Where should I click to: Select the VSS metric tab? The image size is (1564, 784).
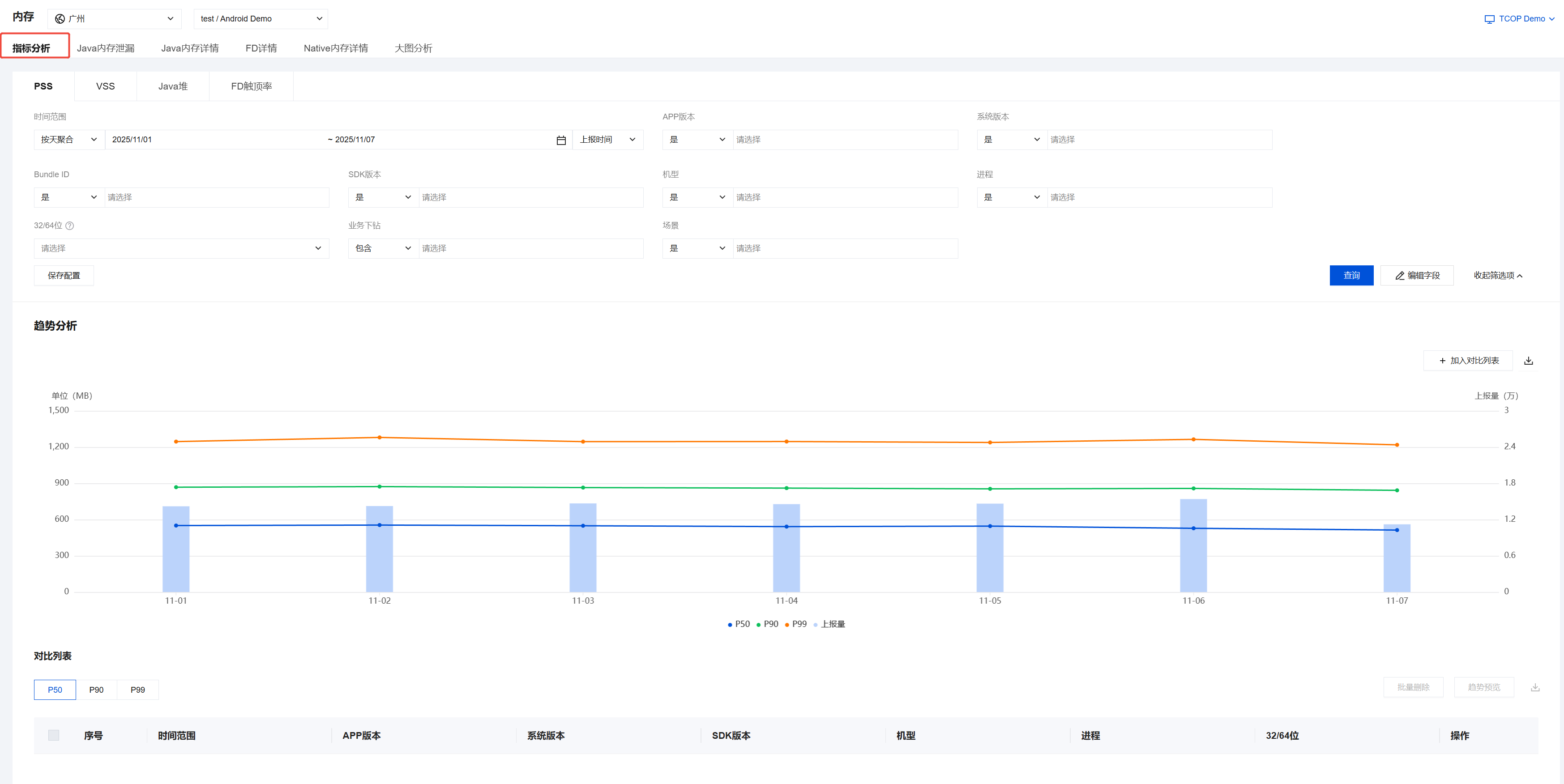pos(105,86)
